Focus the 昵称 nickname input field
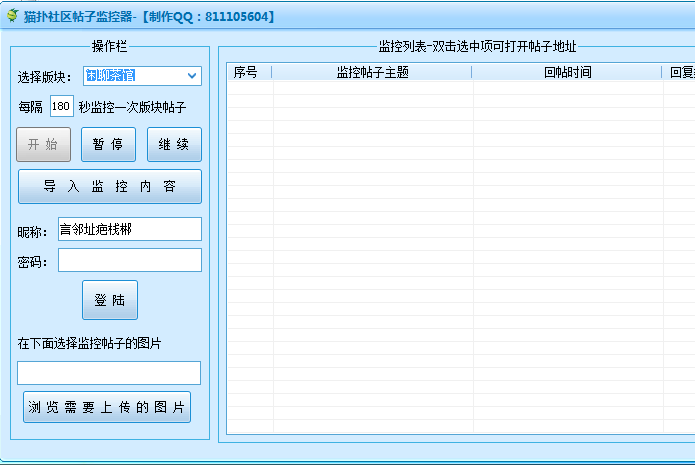Viewport: 695px width, 465px height. point(129,230)
